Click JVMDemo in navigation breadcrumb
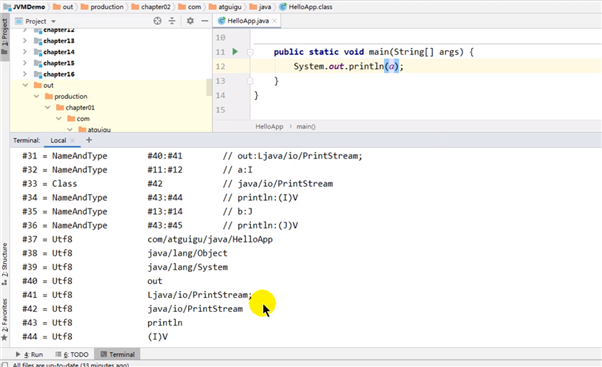This screenshot has width=602, height=367. click(x=29, y=7)
